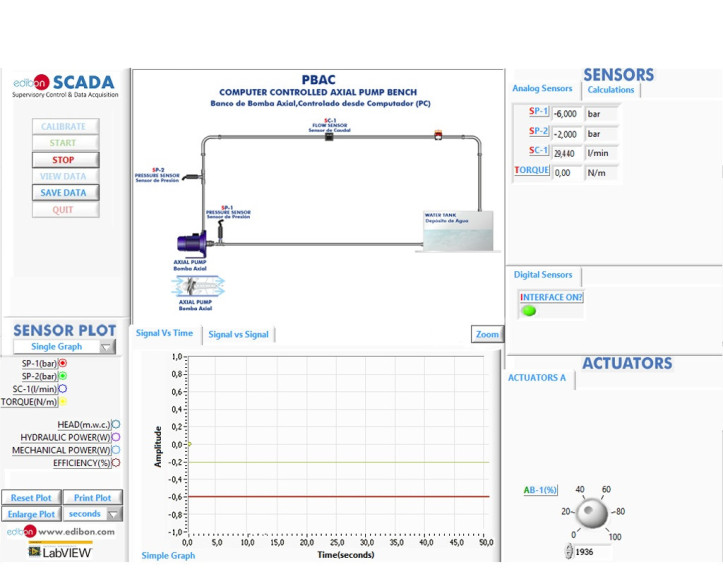Toggle the SP-2(bar) plot radio button
The image size is (723, 584).
63,376
